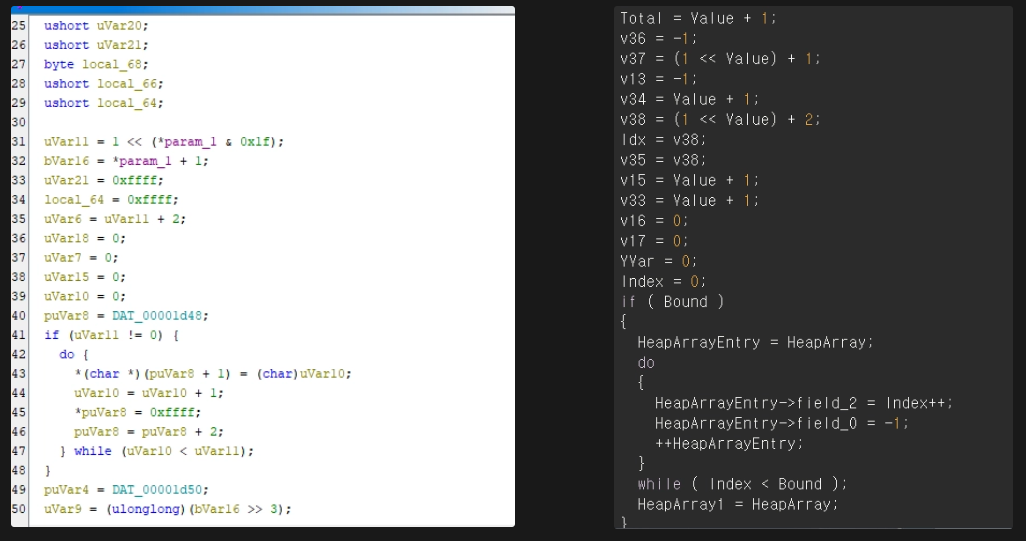Click the 'while (uVar10 < uVar11)' line

(163, 450)
